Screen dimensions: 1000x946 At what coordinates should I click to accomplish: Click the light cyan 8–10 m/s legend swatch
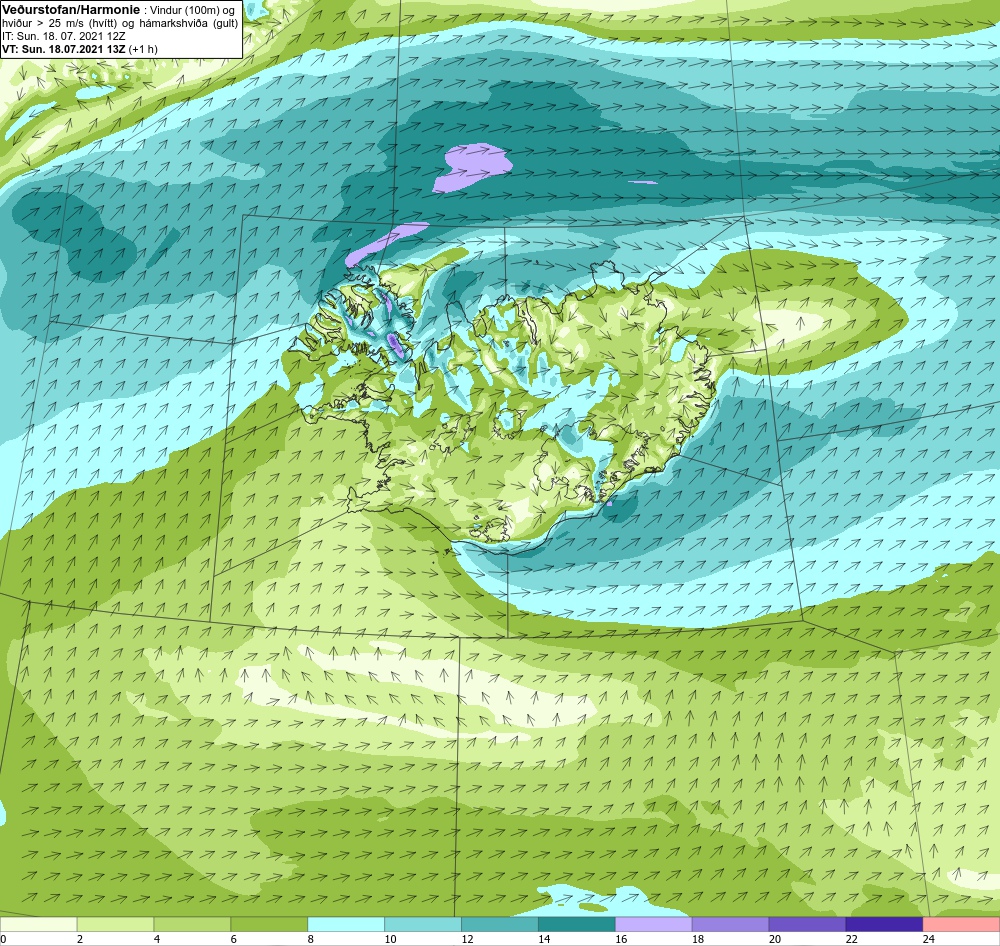346,924
